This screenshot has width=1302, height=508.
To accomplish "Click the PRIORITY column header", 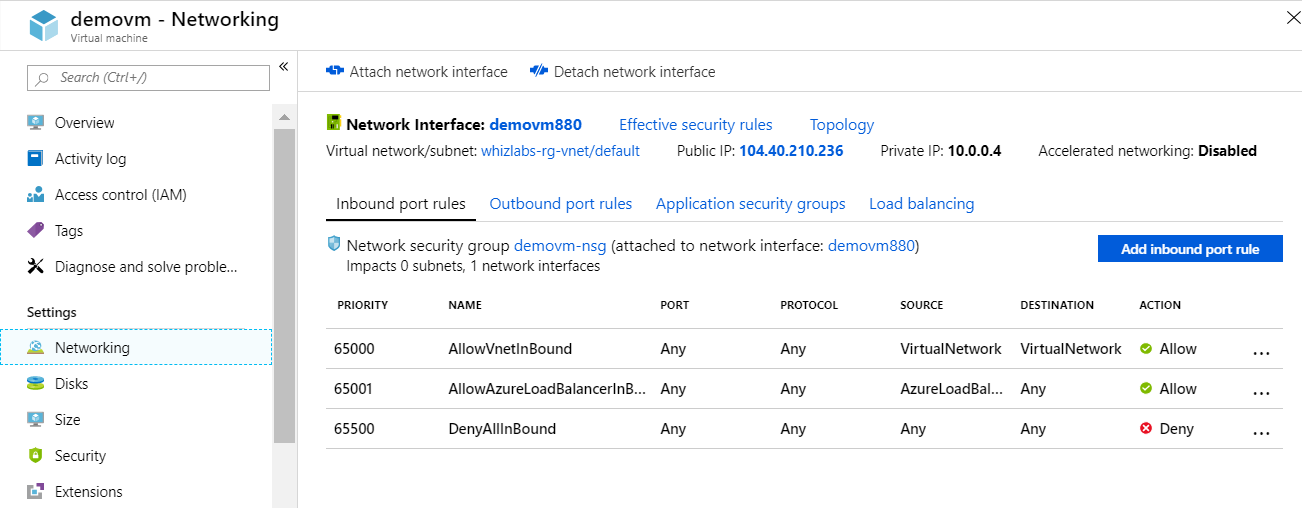I will coord(362,305).
